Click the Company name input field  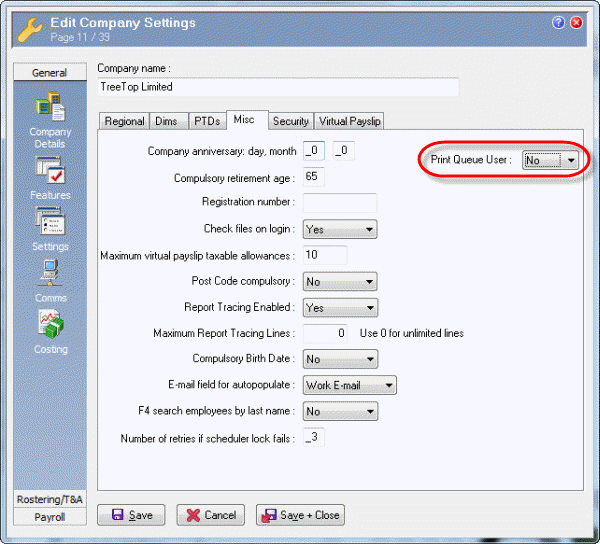pos(278,87)
